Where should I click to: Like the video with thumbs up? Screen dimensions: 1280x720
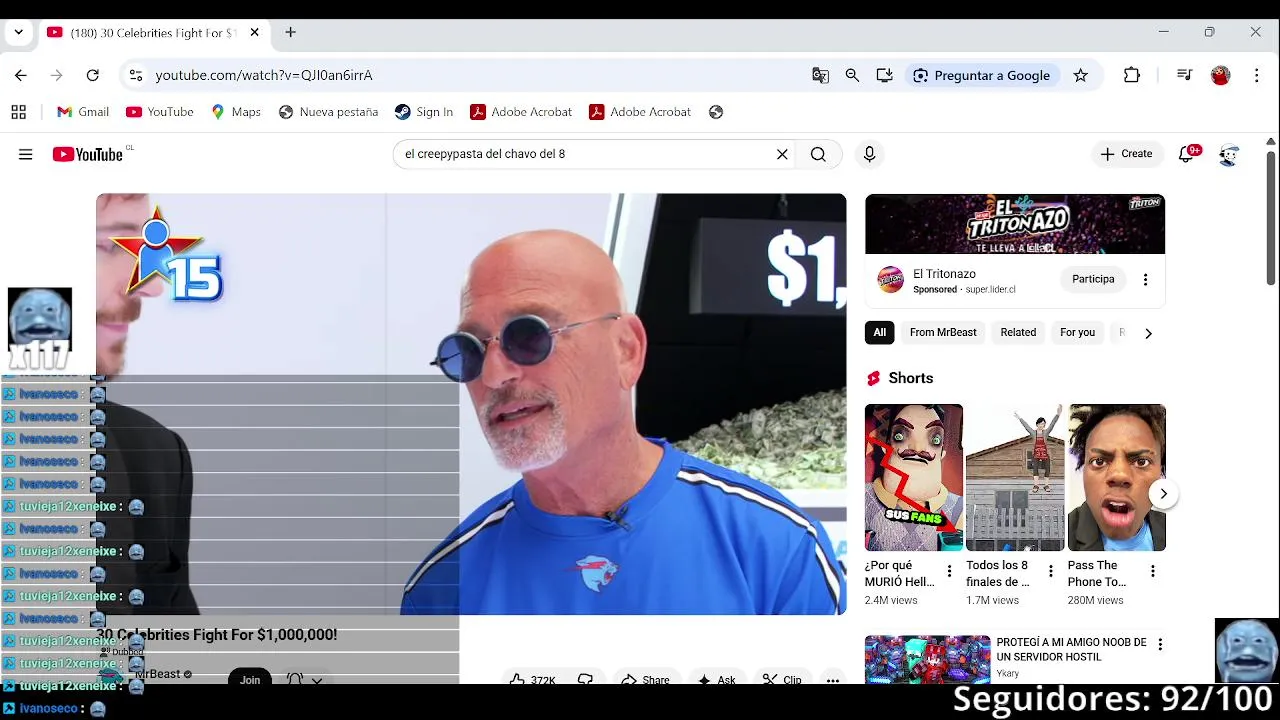pyautogui.click(x=531, y=680)
